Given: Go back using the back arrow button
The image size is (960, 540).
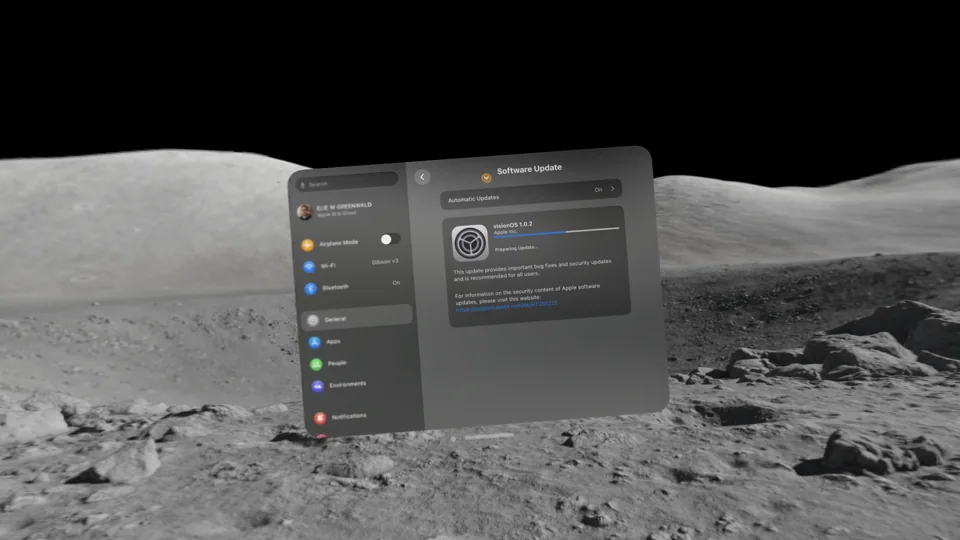Looking at the screenshot, I should (x=422, y=177).
